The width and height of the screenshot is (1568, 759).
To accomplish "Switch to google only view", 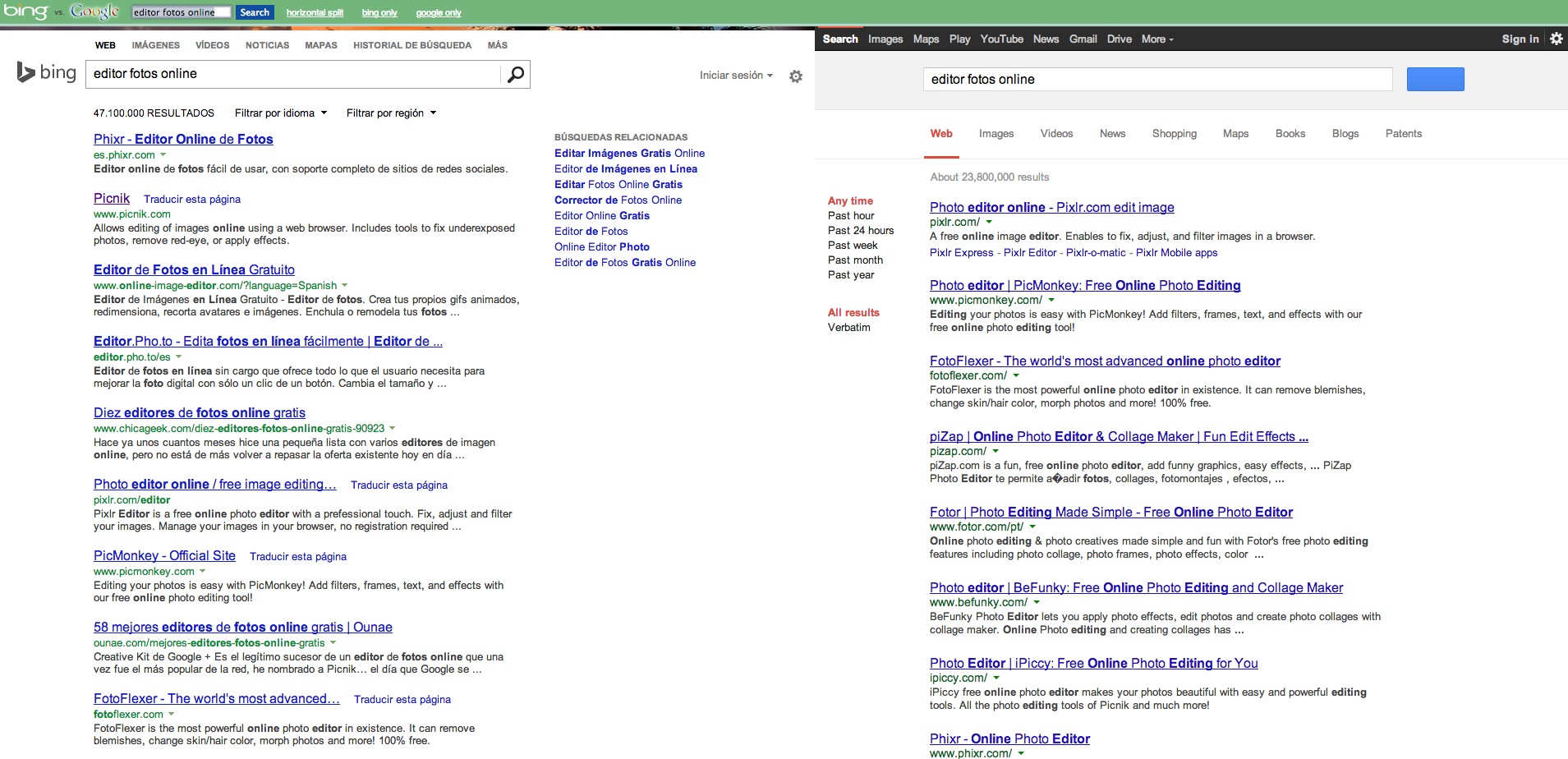I will (x=439, y=12).
